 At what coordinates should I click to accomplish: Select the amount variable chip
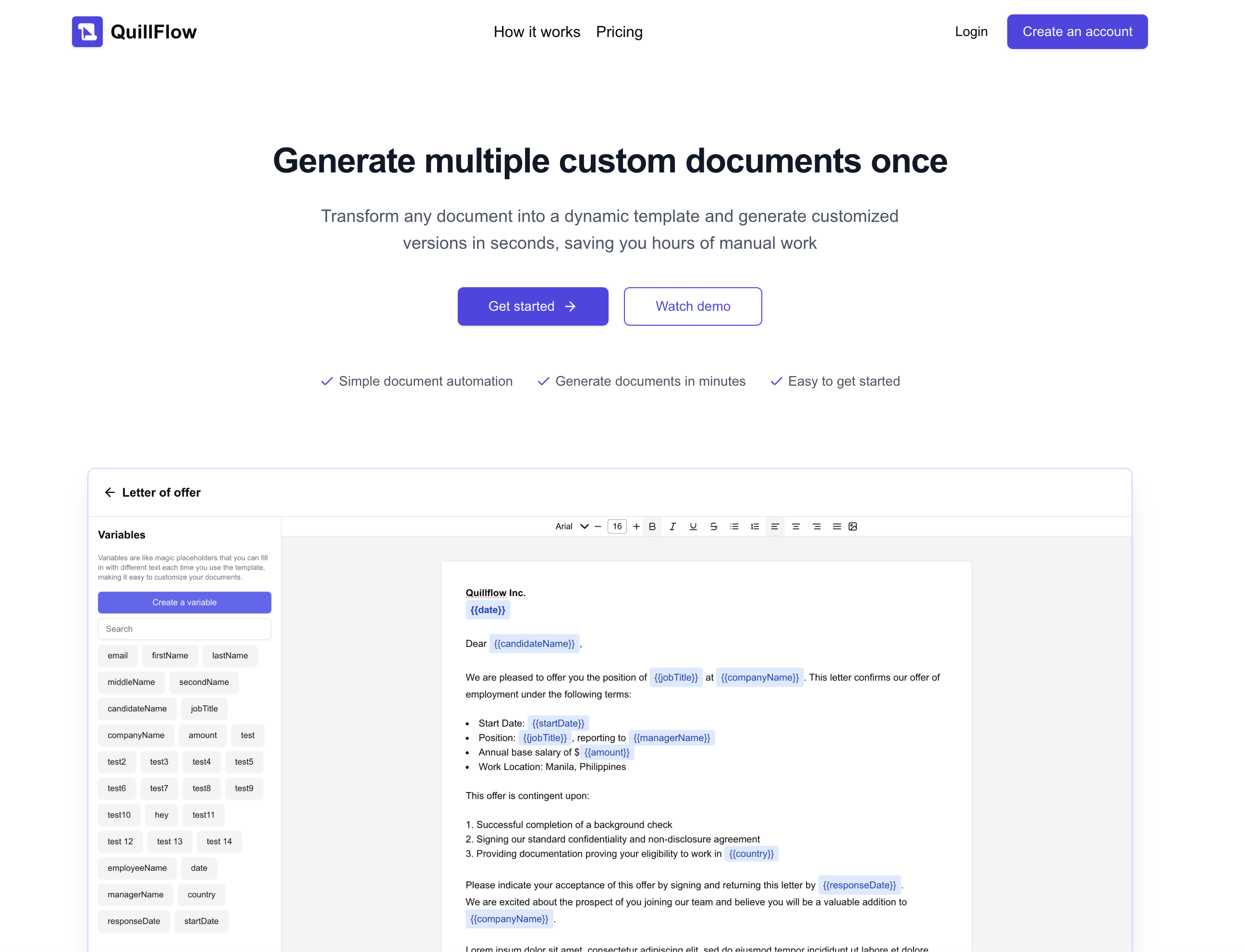coord(203,735)
